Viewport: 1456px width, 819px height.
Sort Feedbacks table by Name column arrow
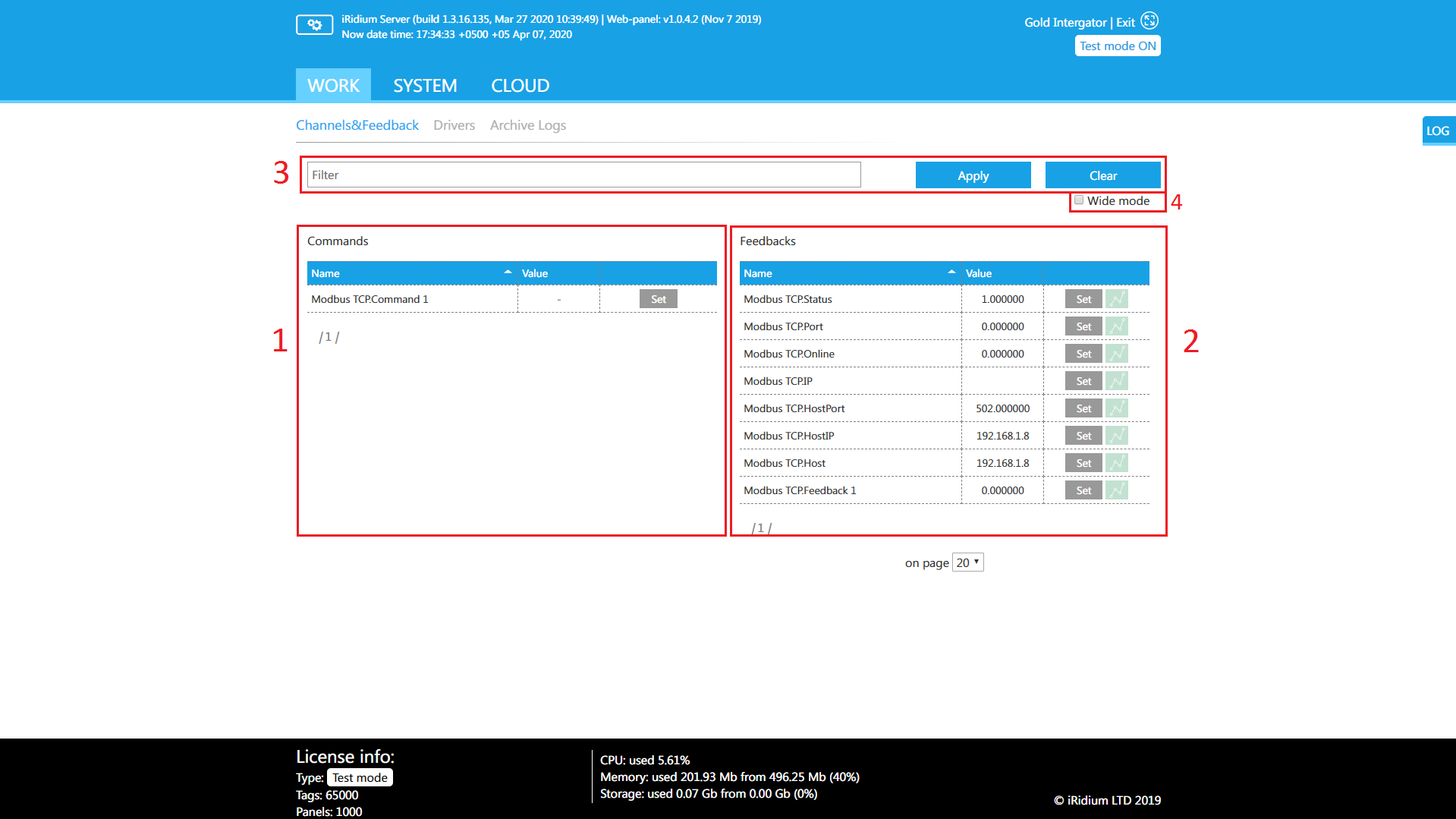(x=951, y=272)
